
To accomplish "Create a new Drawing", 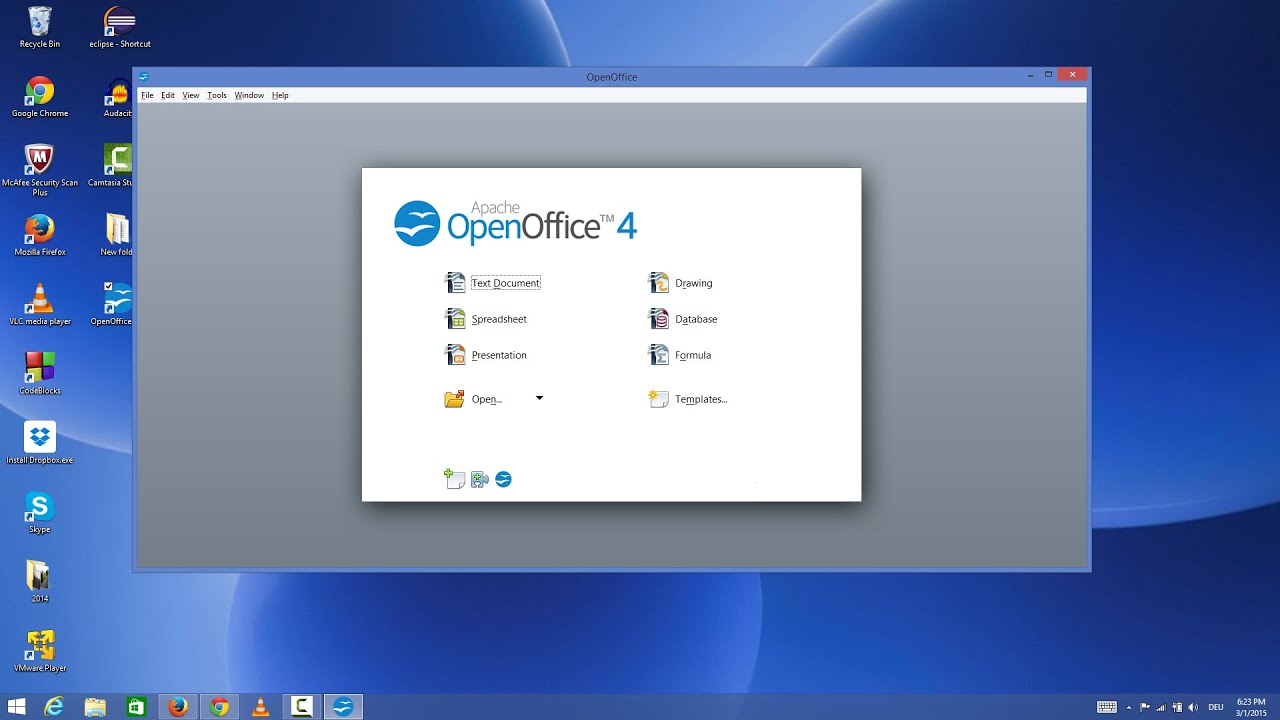I will tap(680, 283).
